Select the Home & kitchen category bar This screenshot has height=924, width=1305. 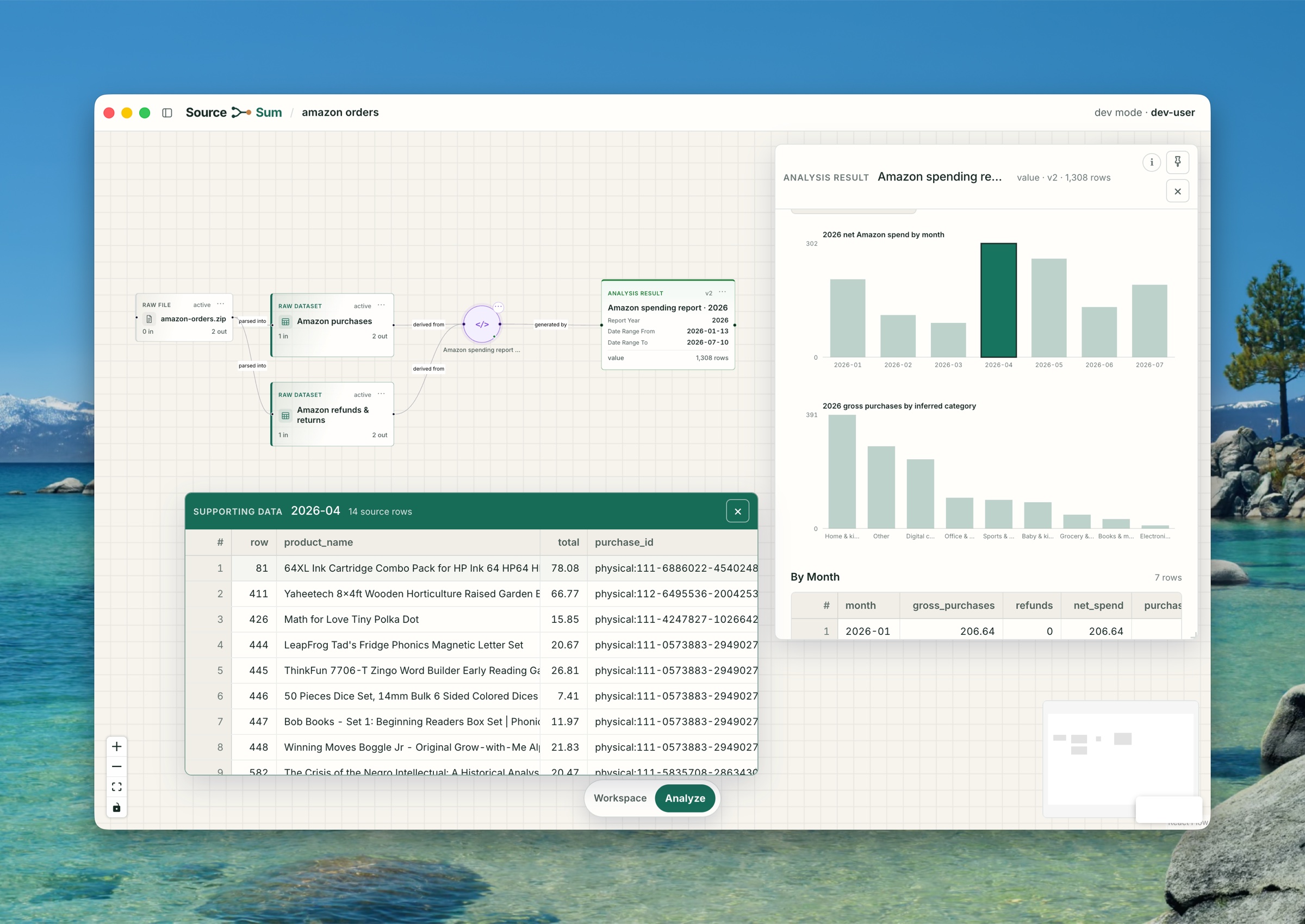pos(842,472)
